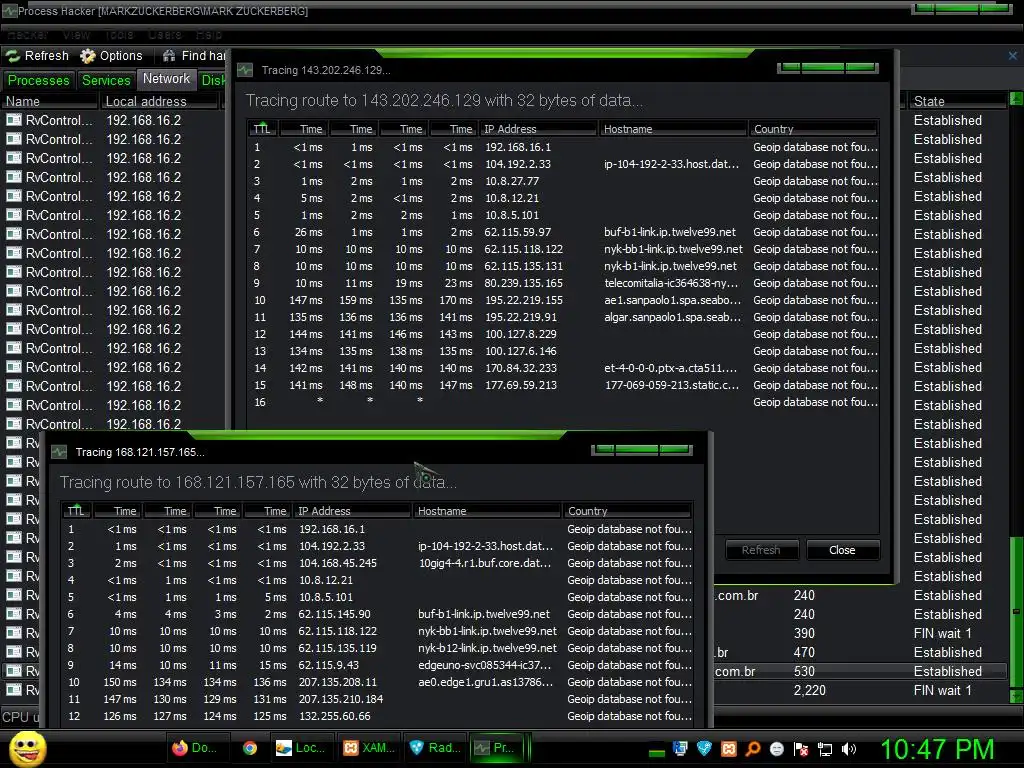The width and height of the screenshot is (1024, 768).
Task: Click TTL header in the 168.121.157.165 trace
Action: [x=76, y=511]
